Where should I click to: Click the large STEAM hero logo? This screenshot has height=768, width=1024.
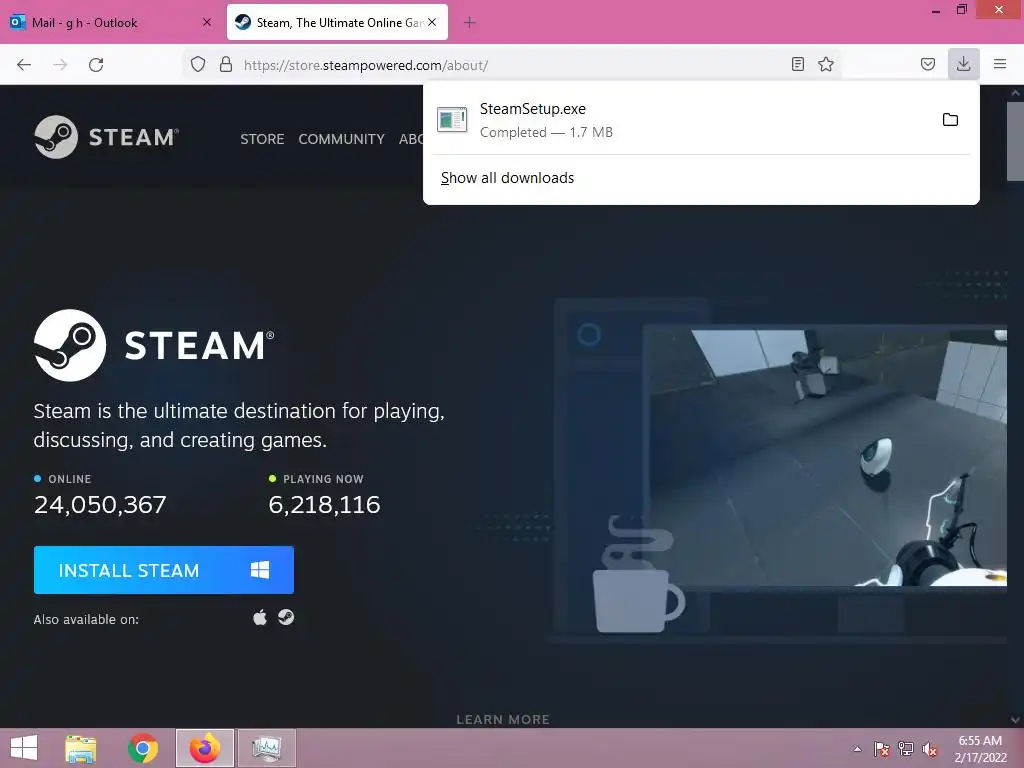[x=154, y=345]
